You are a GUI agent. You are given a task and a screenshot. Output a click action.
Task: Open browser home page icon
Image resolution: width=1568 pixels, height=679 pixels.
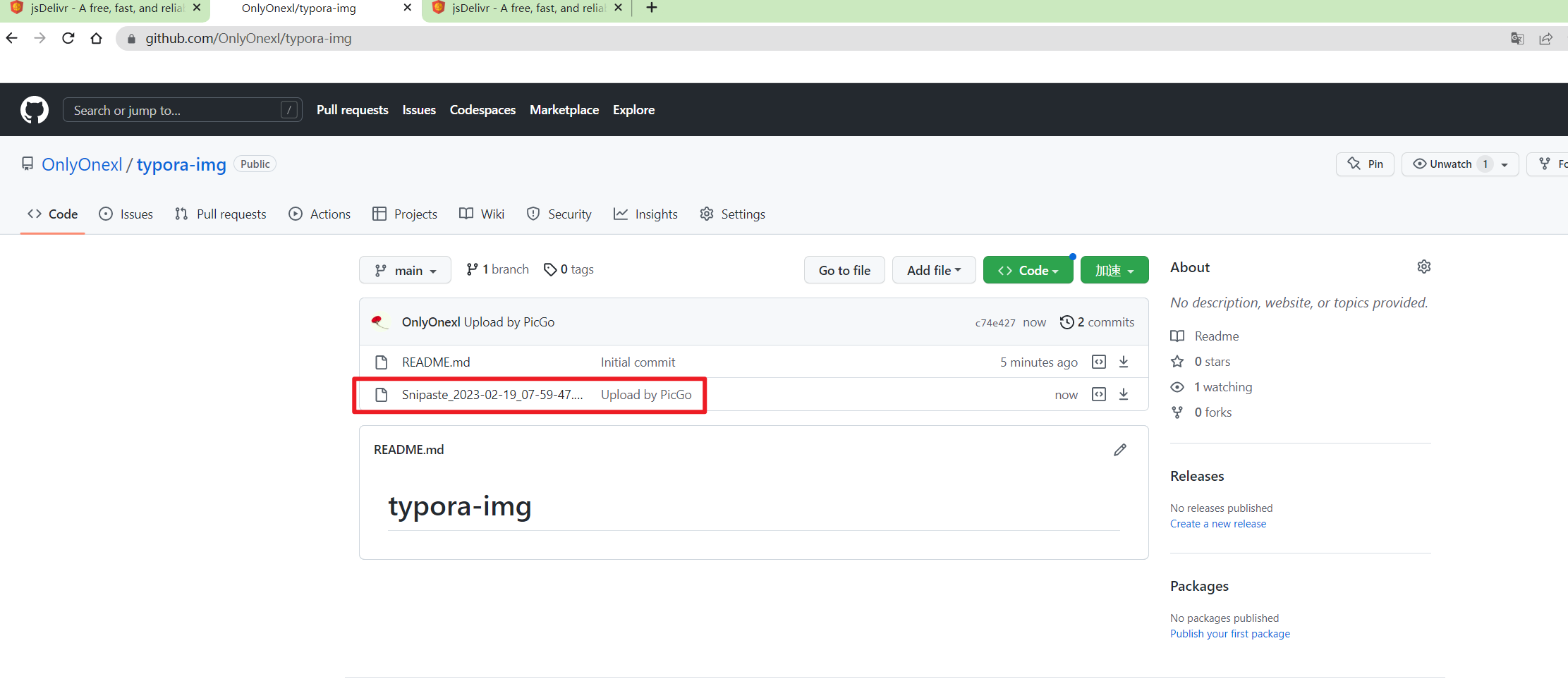coord(97,38)
